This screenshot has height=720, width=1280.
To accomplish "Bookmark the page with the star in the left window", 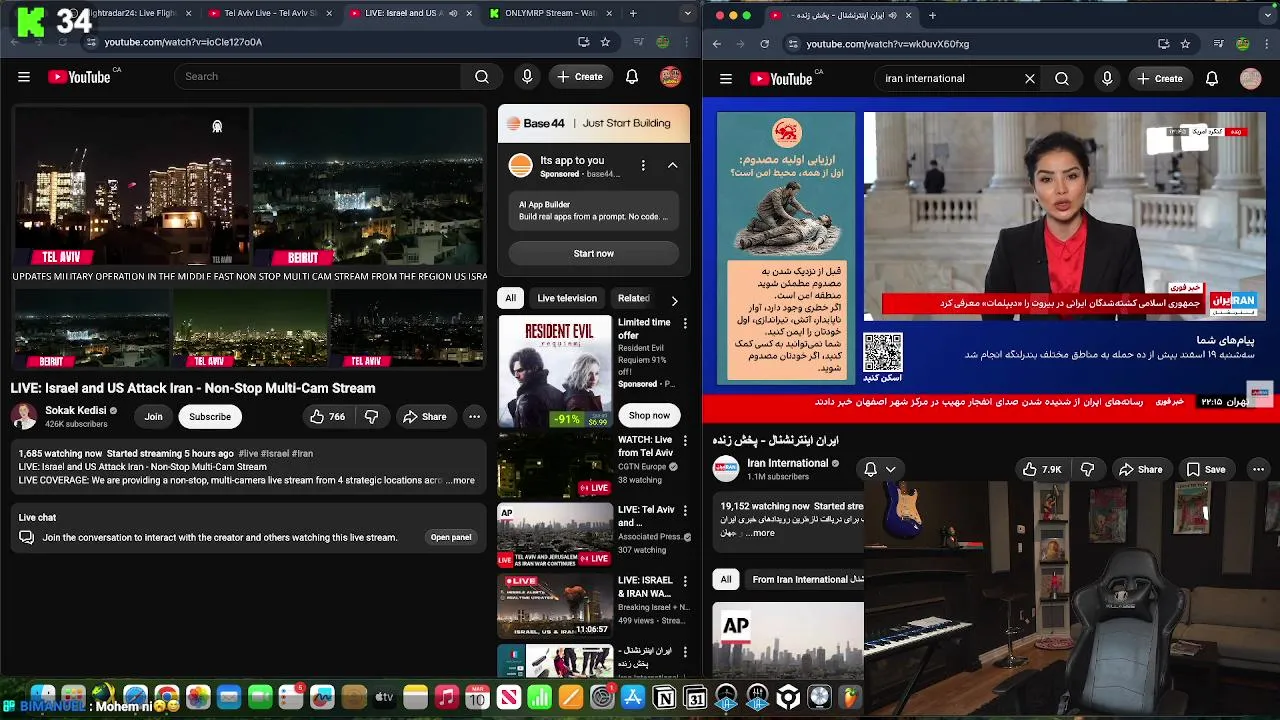I will coord(605,42).
